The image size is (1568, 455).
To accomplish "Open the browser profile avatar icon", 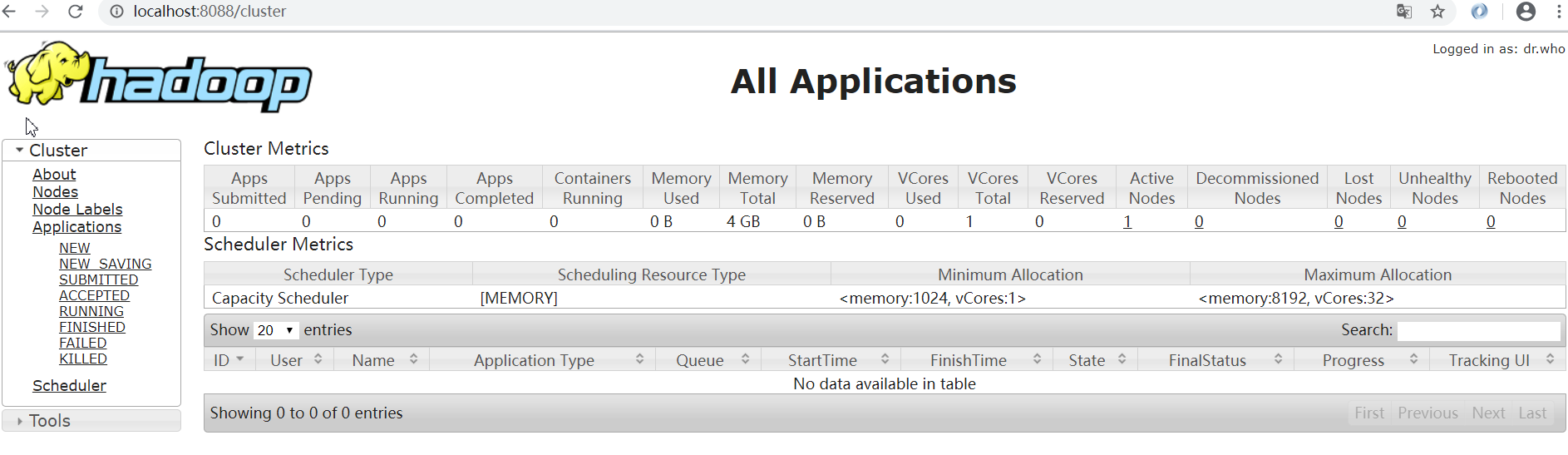I will point(1526,12).
